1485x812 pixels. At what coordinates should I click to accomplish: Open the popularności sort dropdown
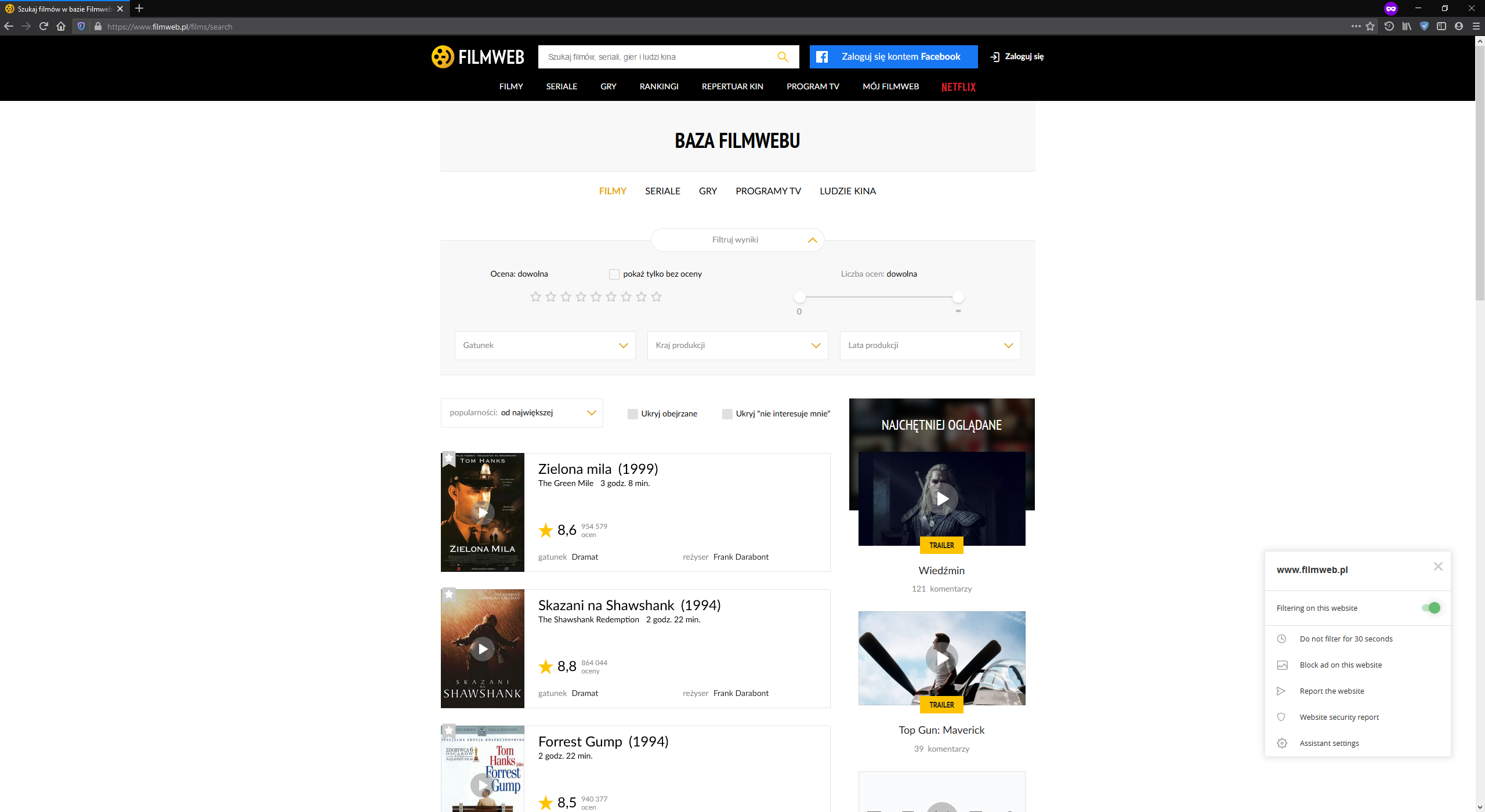coord(521,413)
